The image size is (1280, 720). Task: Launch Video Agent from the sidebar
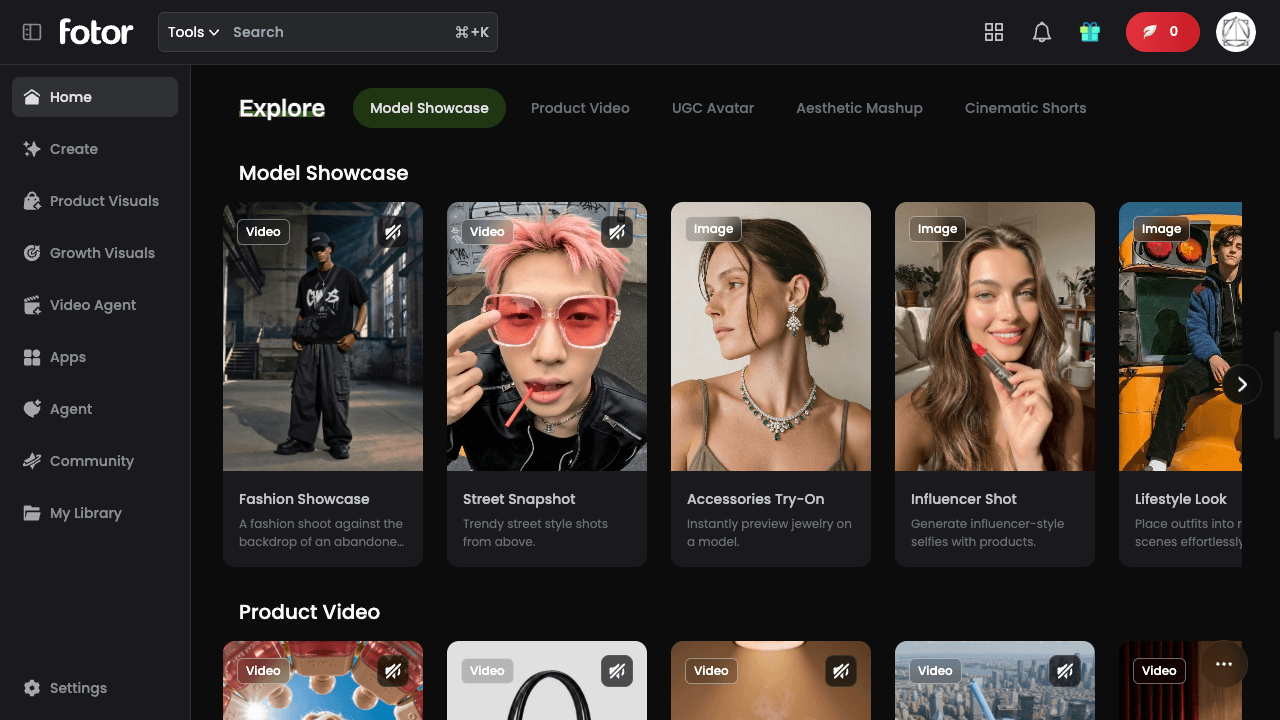point(95,305)
